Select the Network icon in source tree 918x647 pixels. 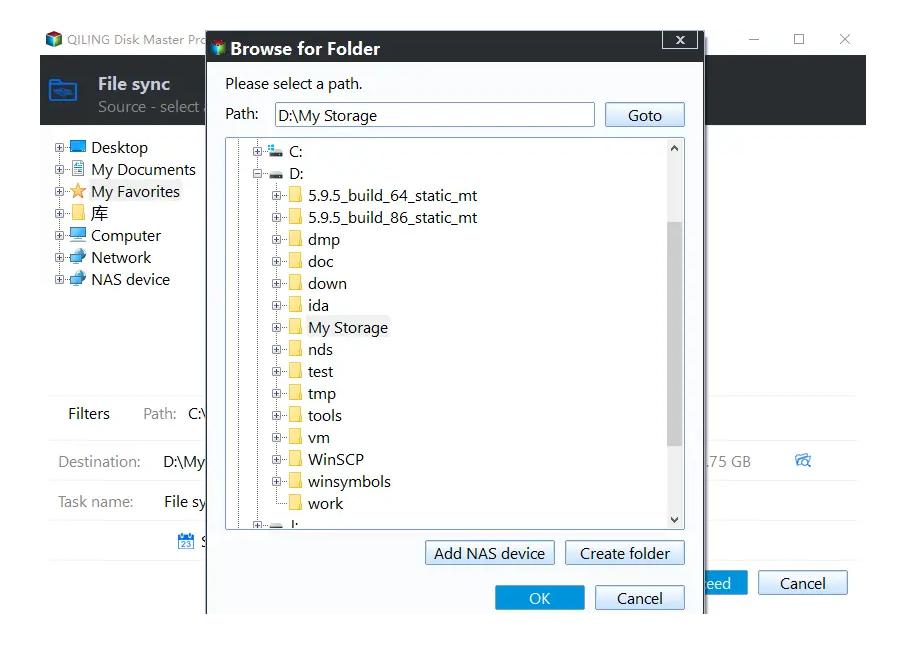pyautogui.click(x=78, y=258)
